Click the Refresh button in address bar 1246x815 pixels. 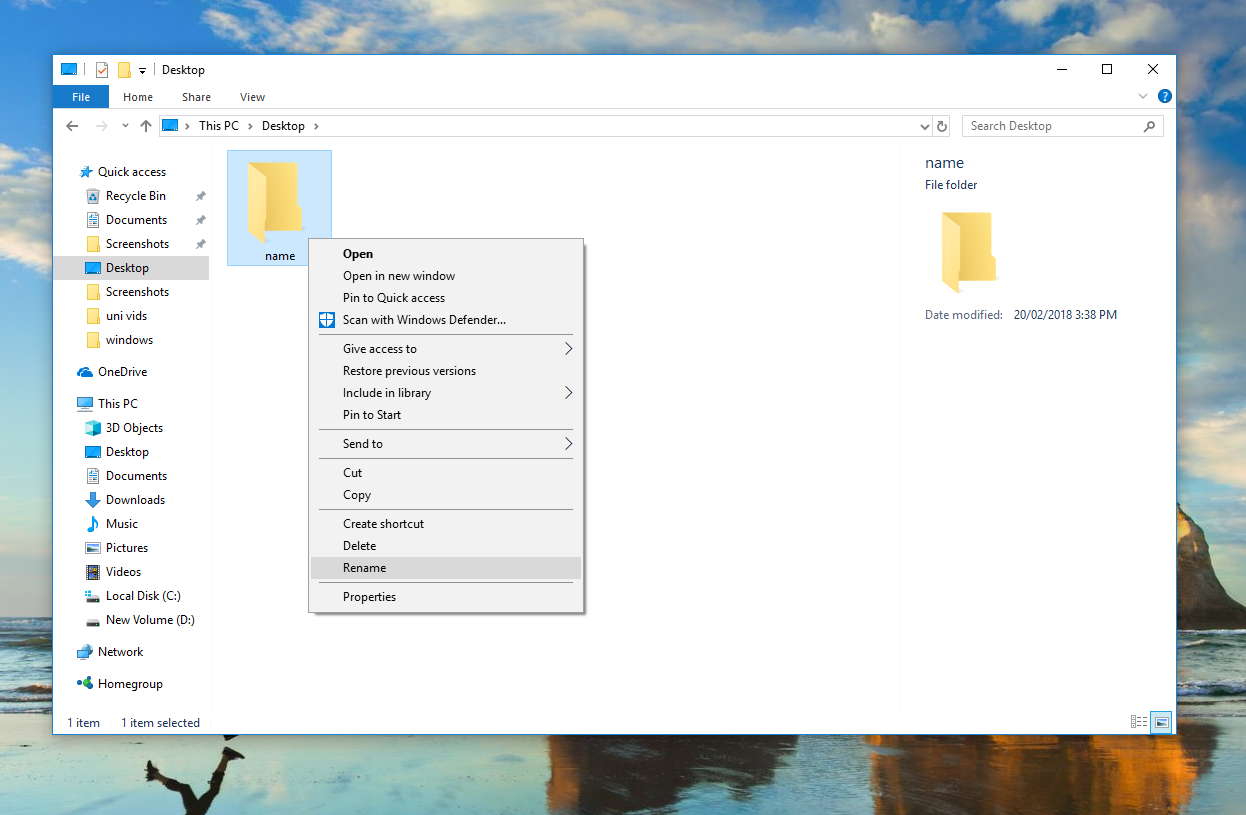tap(942, 126)
